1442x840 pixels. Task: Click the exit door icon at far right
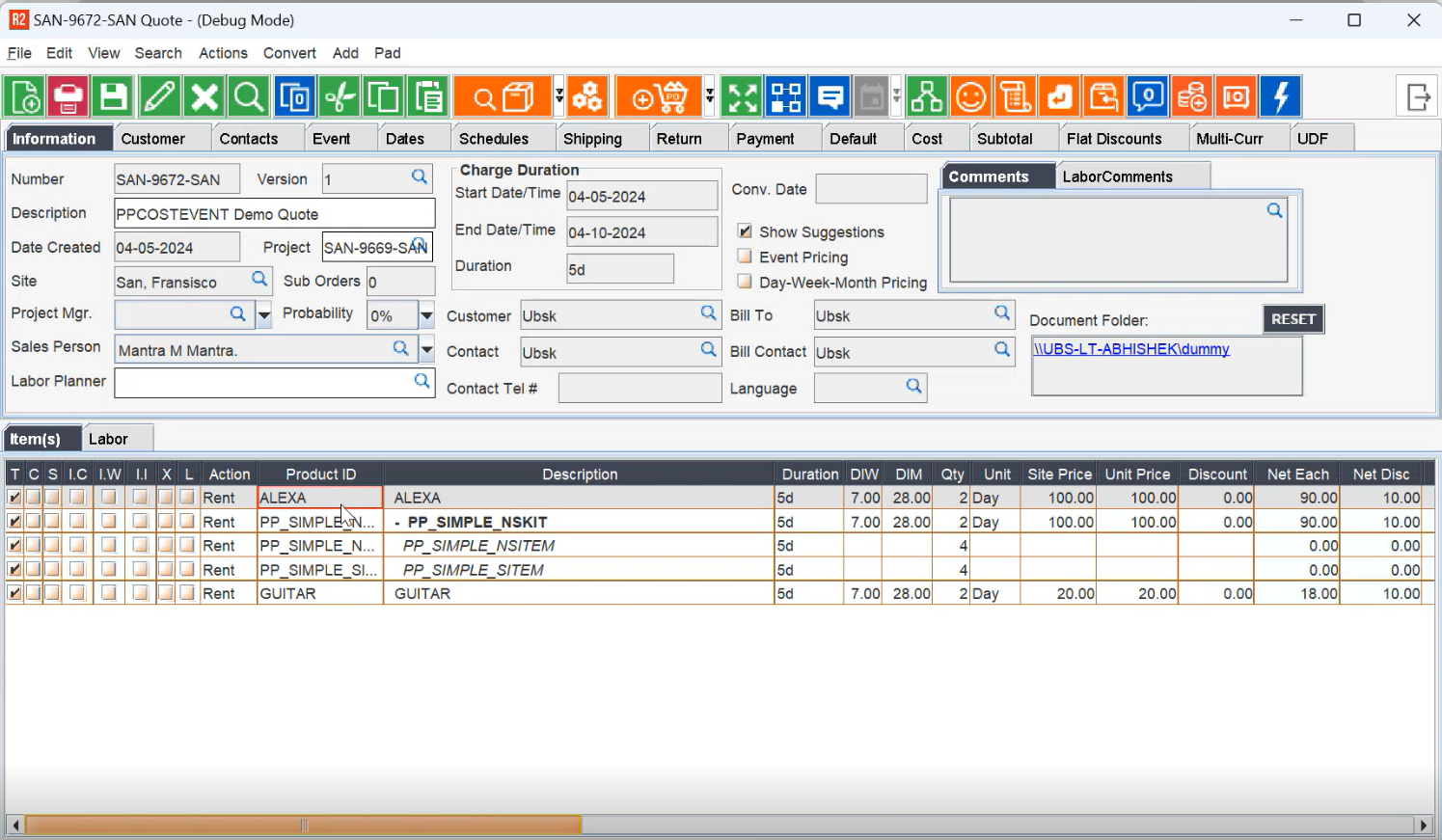pos(1418,97)
